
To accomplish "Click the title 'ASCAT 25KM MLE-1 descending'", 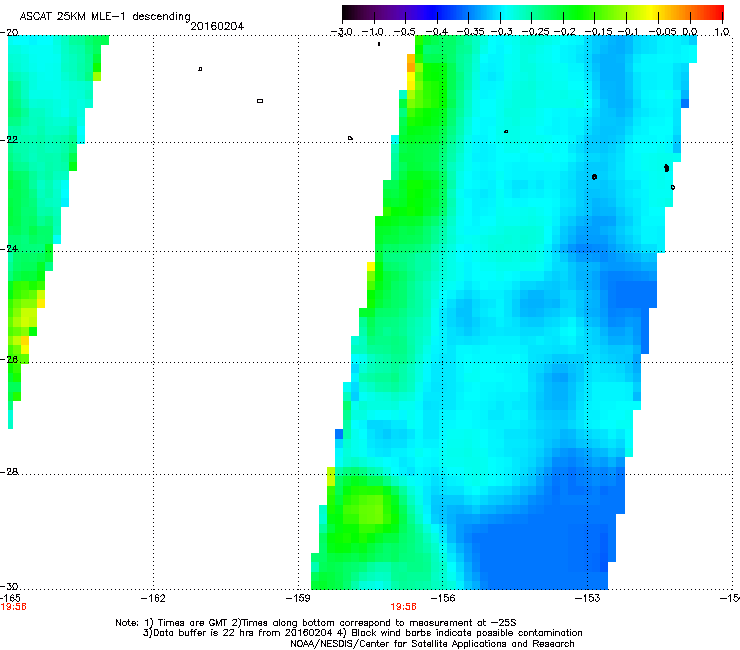I will click(x=105, y=16).
